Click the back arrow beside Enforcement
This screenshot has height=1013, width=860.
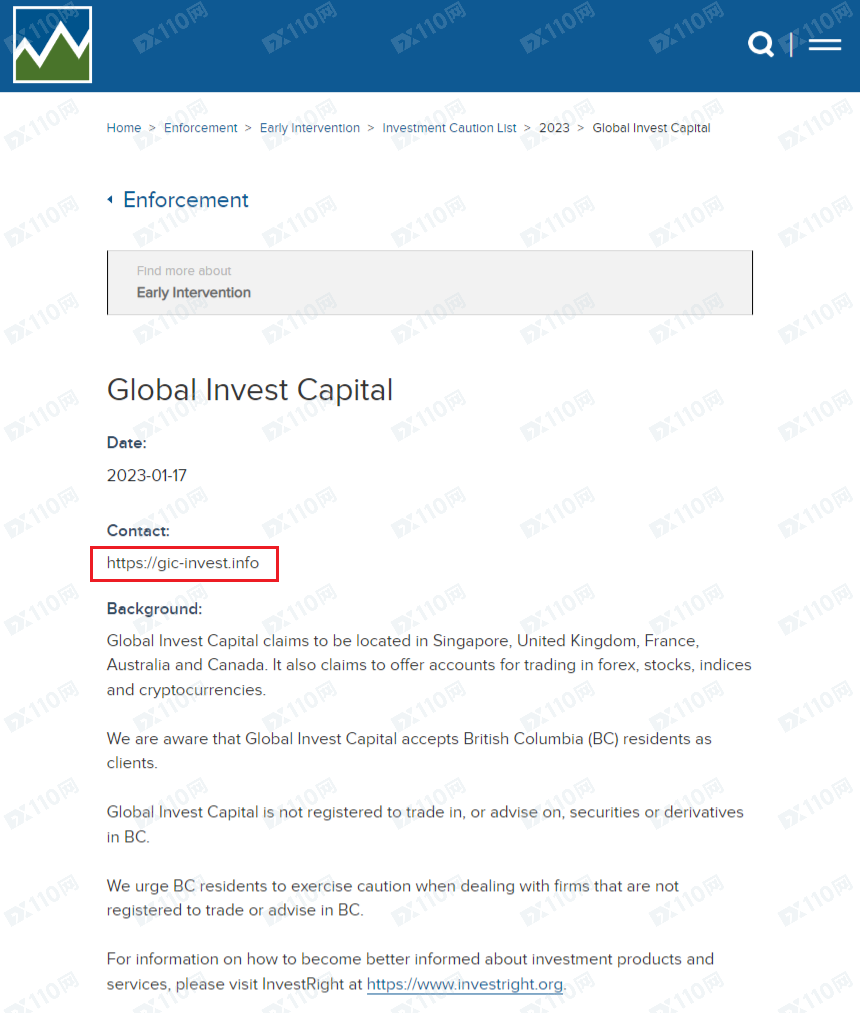point(110,200)
